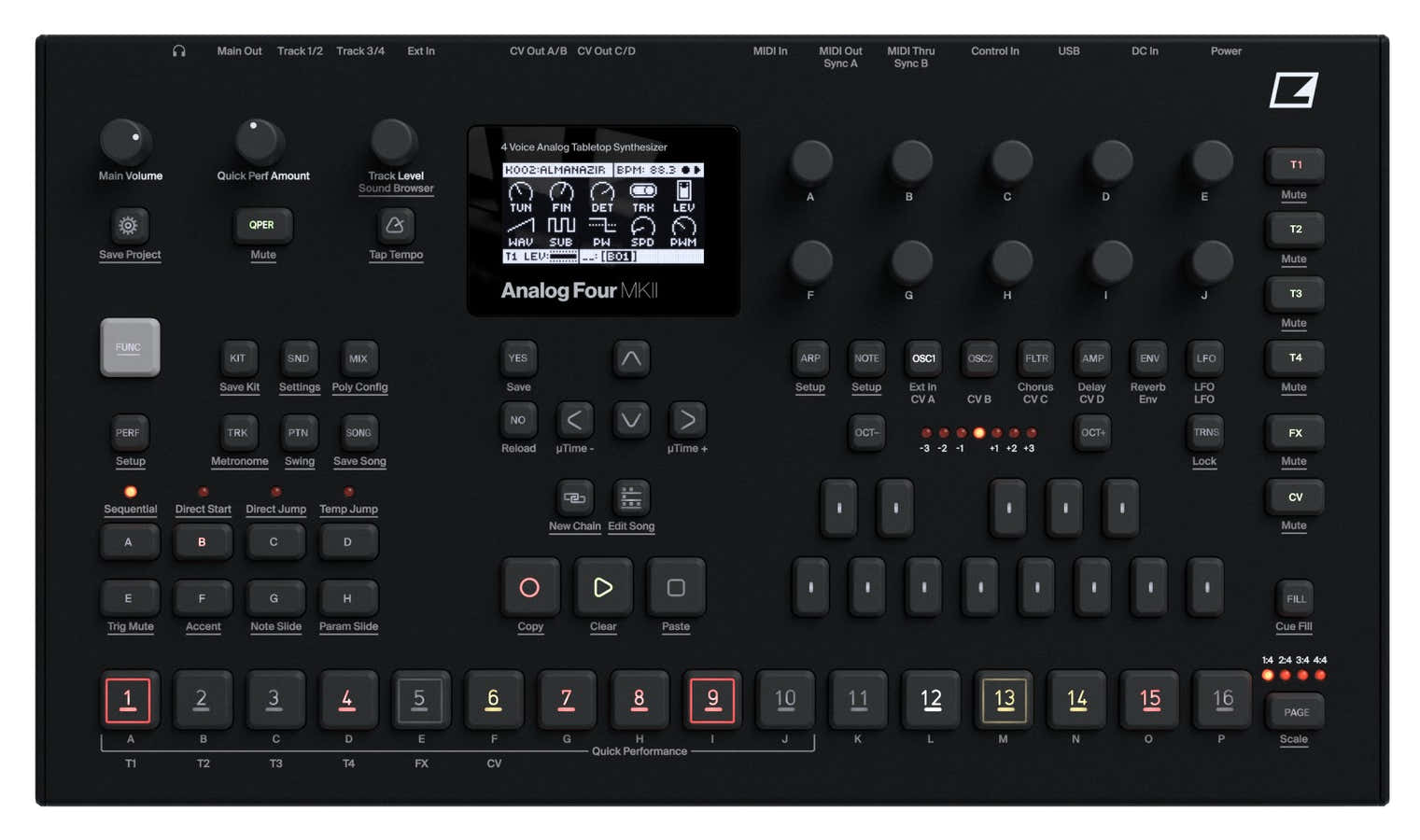Switch to the ENV parameter page
The image size is (1420, 840).
1149,358
